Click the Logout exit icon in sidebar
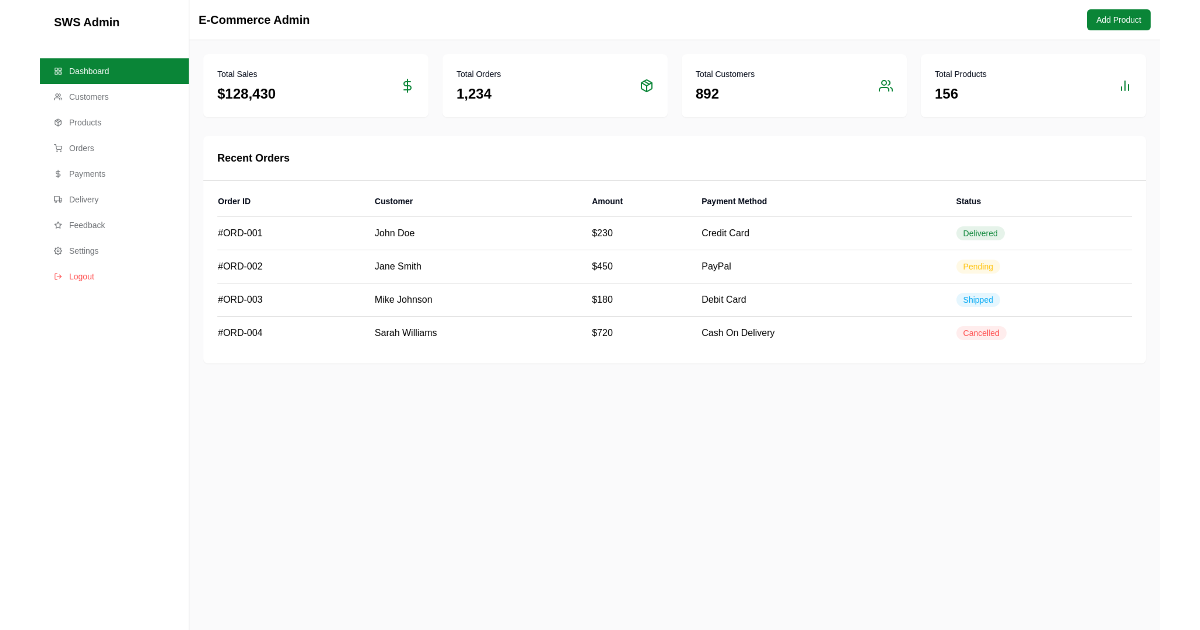The height and width of the screenshot is (630, 1200). pos(59,276)
